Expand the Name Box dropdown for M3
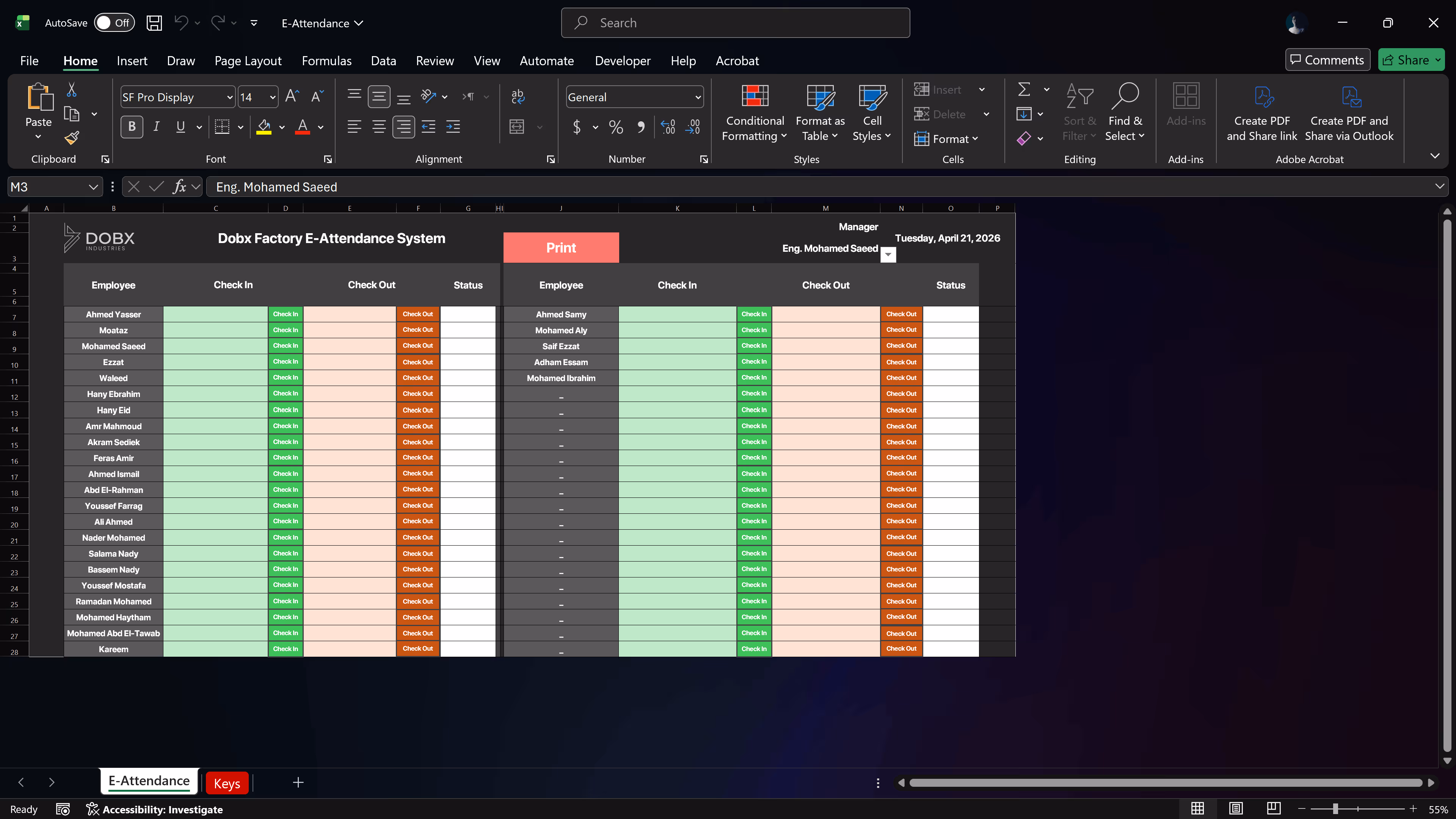This screenshot has height=819, width=1456. click(93, 187)
